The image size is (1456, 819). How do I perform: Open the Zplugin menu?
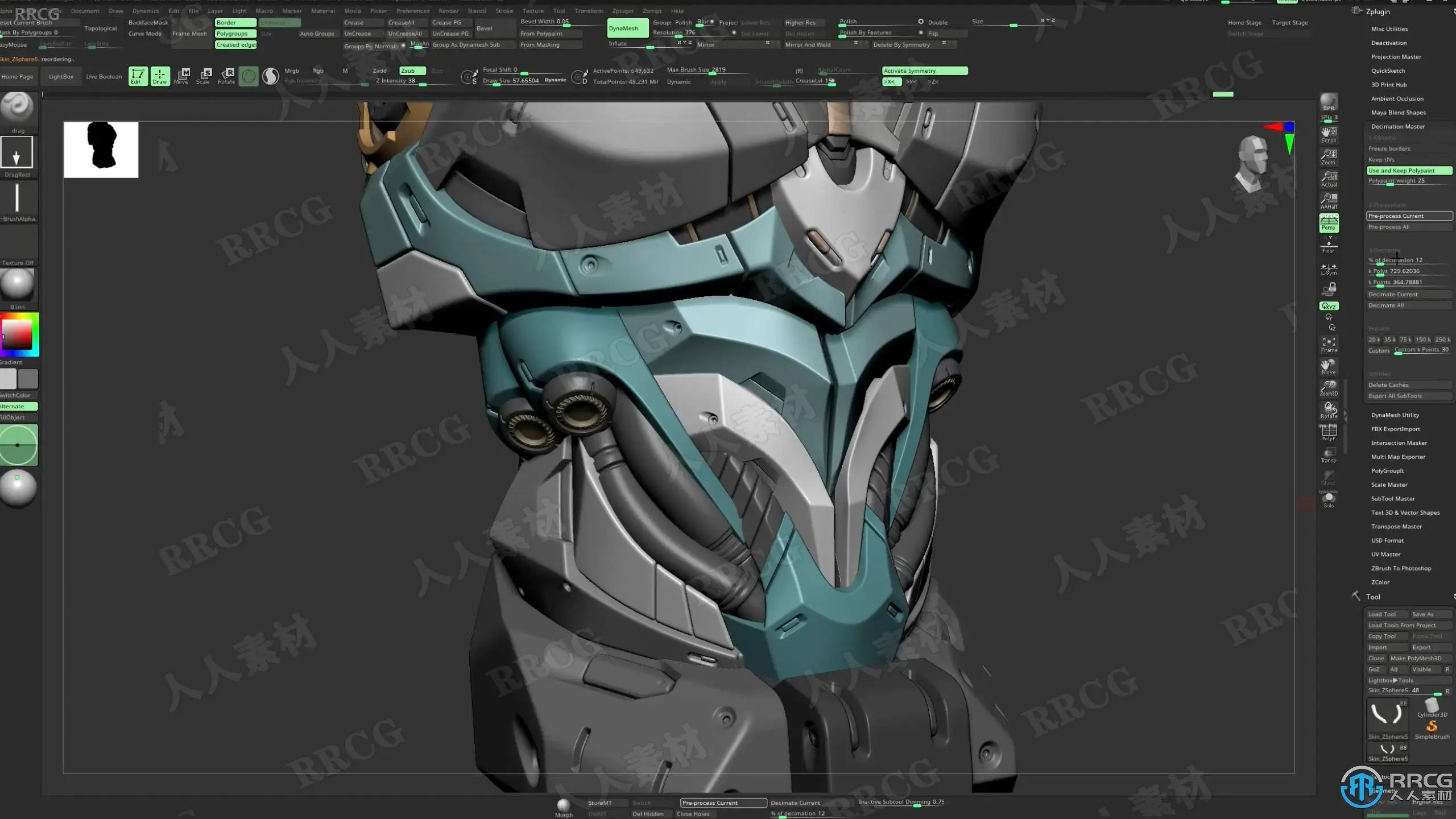pyautogui.click(x=622, y=11)
